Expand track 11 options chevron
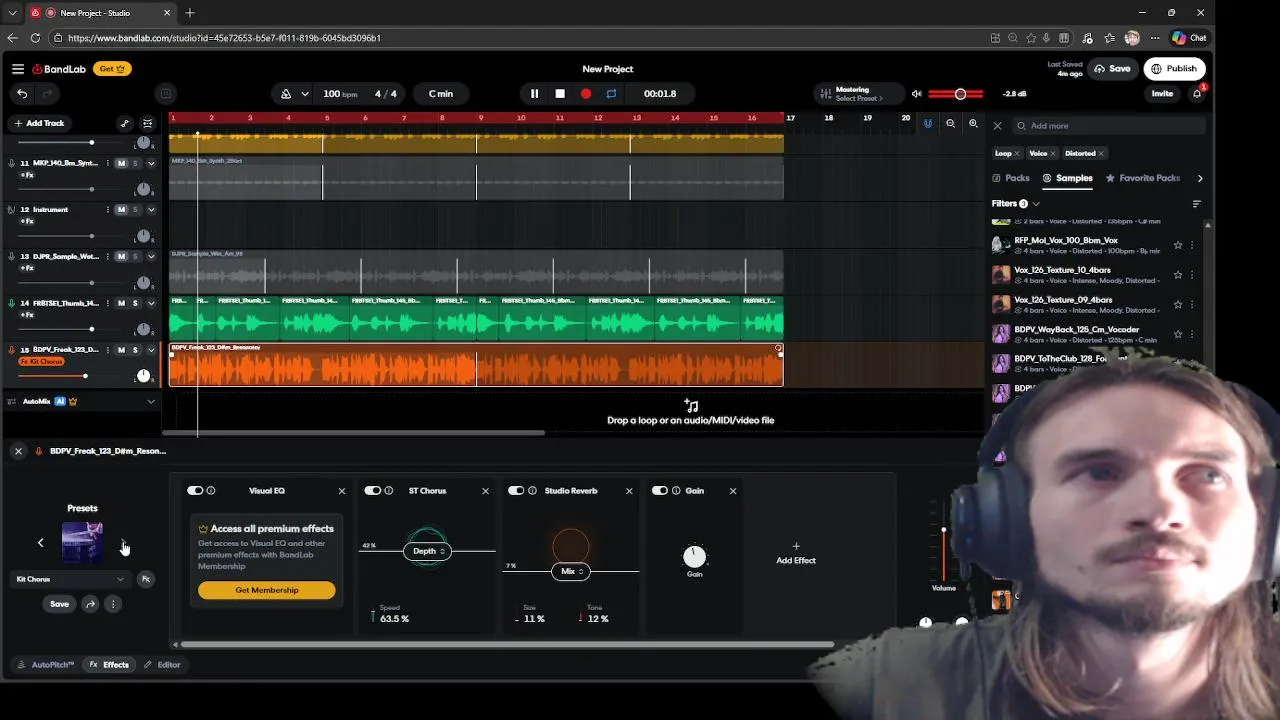Screen dimensions: 1280x720 click(151, 163)
